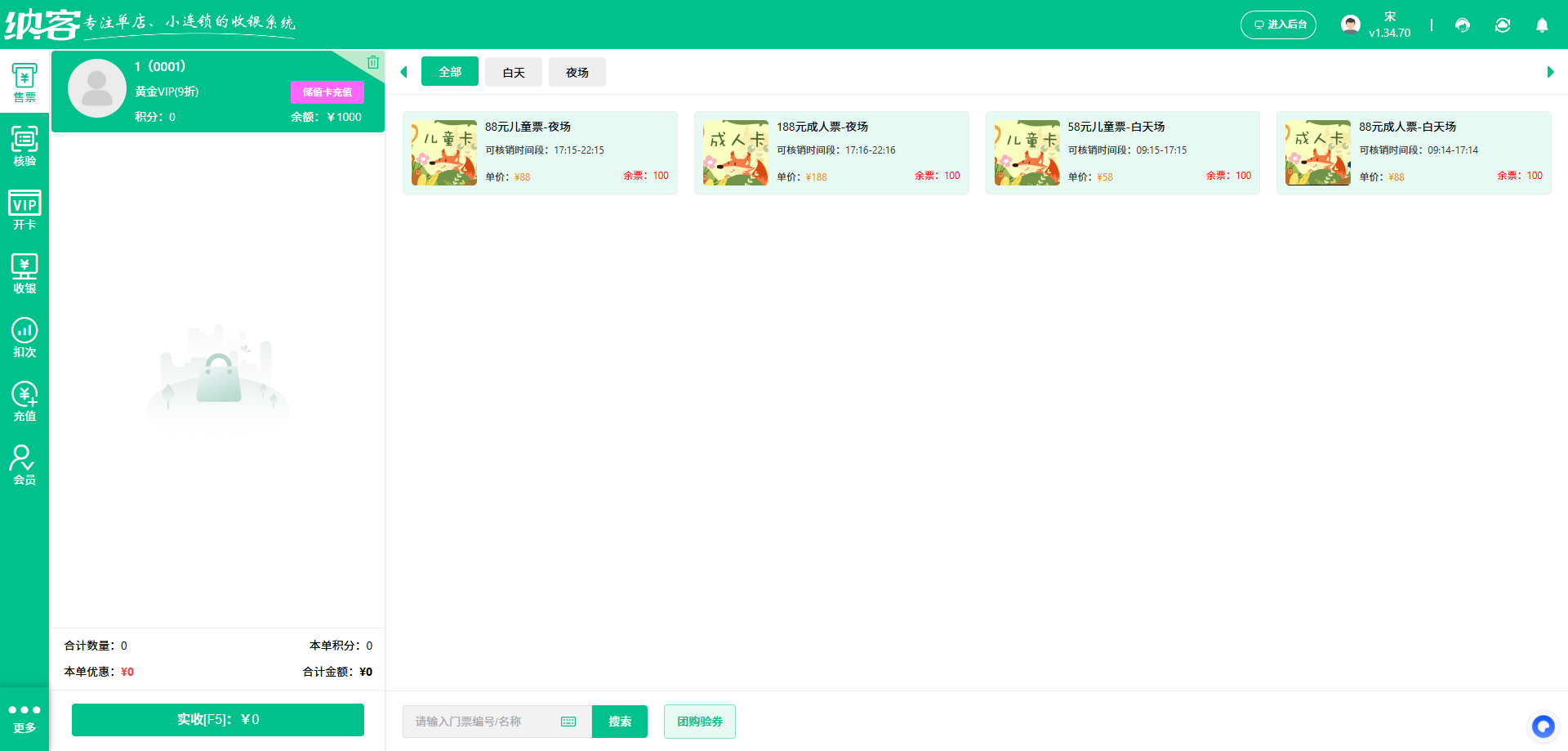Select the 88元成人票-白天场 ticket card
Image resolution: width=1568 pixels, height=751 pixels.
point(1414,153)
